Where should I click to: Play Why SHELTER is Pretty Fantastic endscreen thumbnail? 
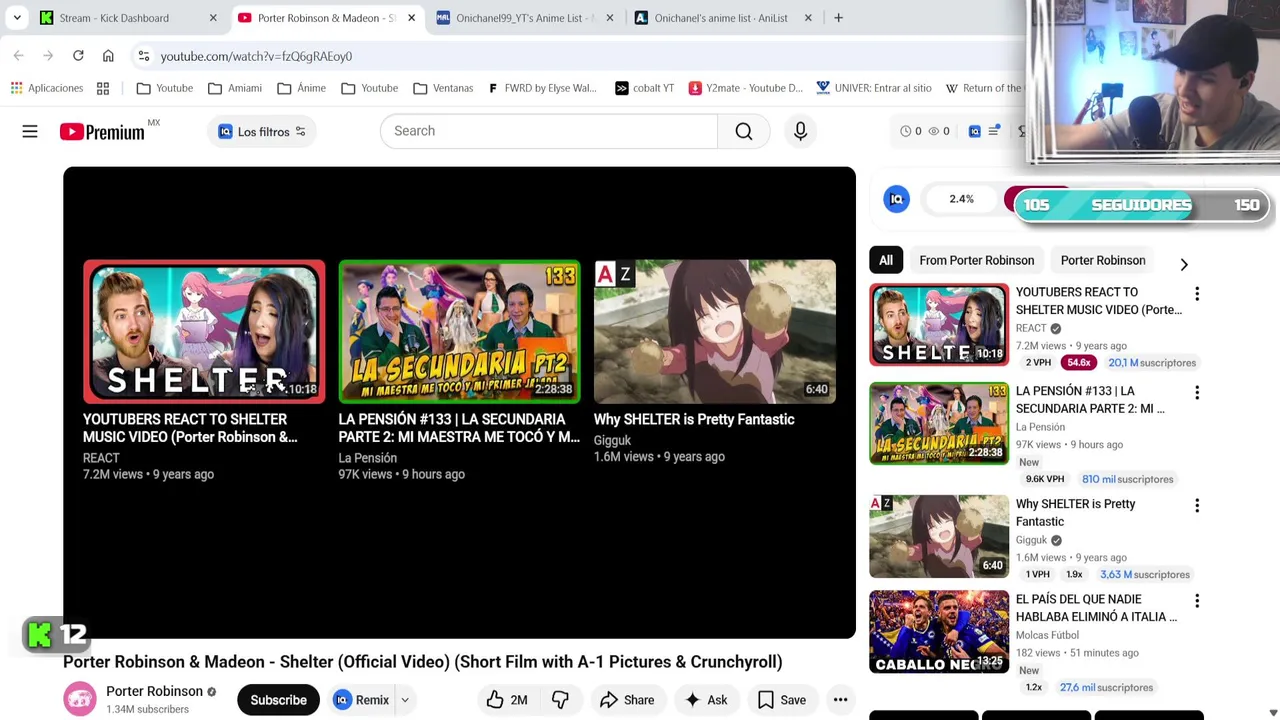click(715, 332)
